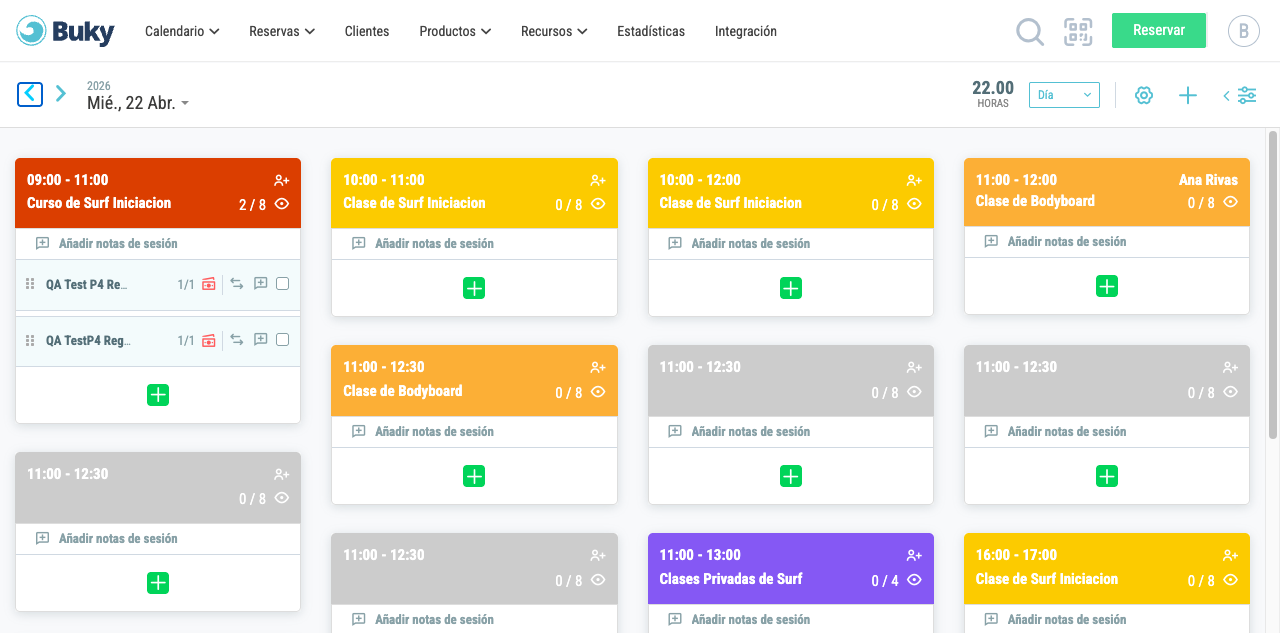Screen dimensions: 1280x633
Task: Open the search magnifier icon
Action: 1030,32
